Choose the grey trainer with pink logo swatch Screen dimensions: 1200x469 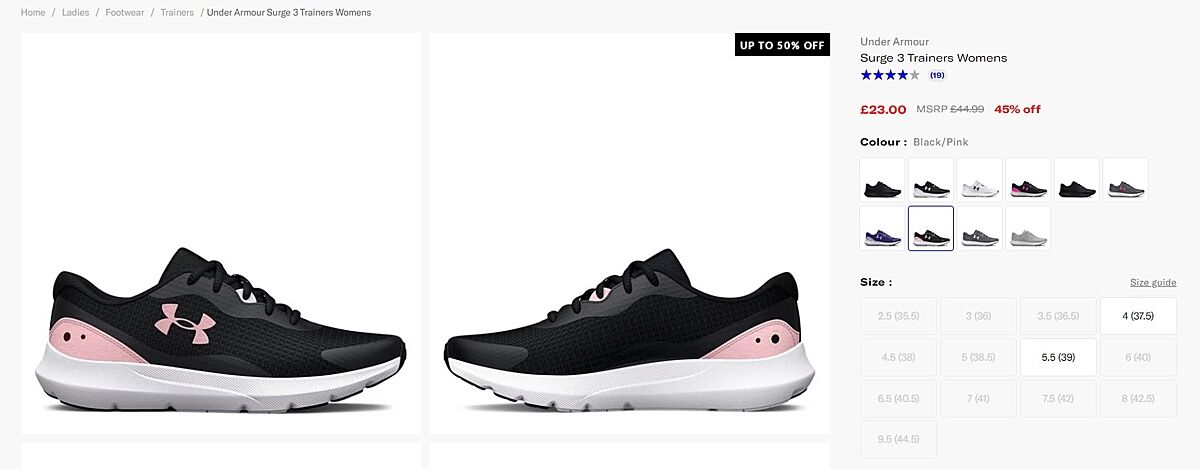(x=1125, y=180)
